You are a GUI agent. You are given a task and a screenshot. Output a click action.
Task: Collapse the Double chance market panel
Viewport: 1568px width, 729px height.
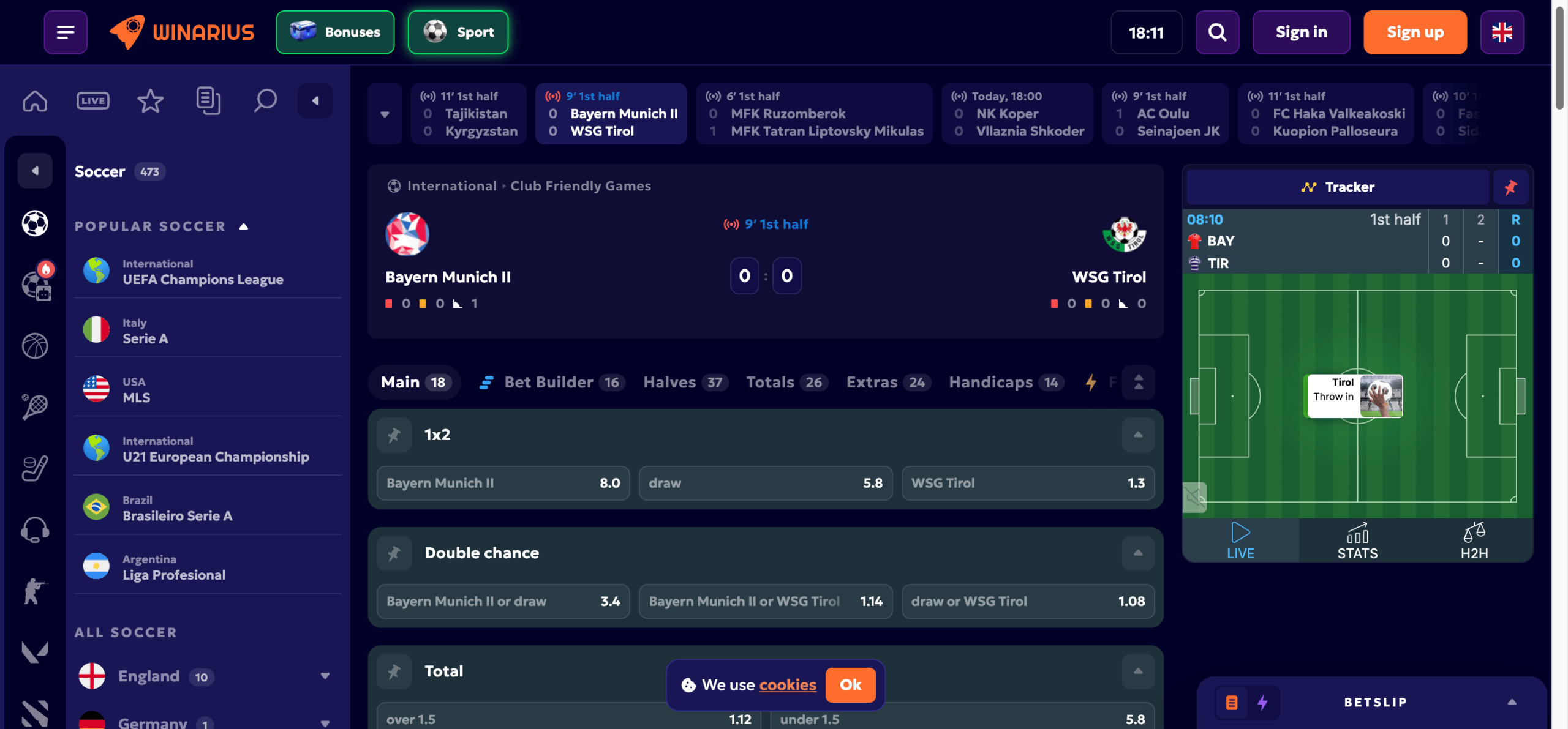pos(1138,553)
